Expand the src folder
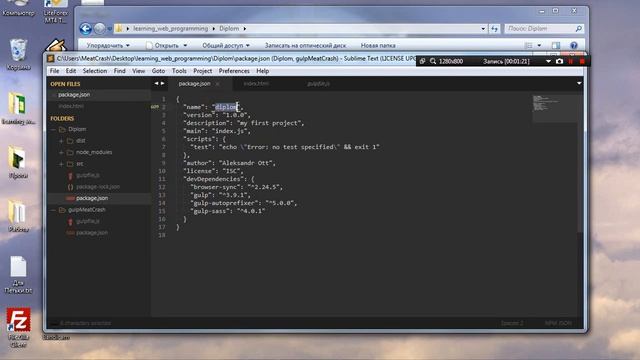Image resolution: width=640 pixels, height=360 pixels. [61, 164]
